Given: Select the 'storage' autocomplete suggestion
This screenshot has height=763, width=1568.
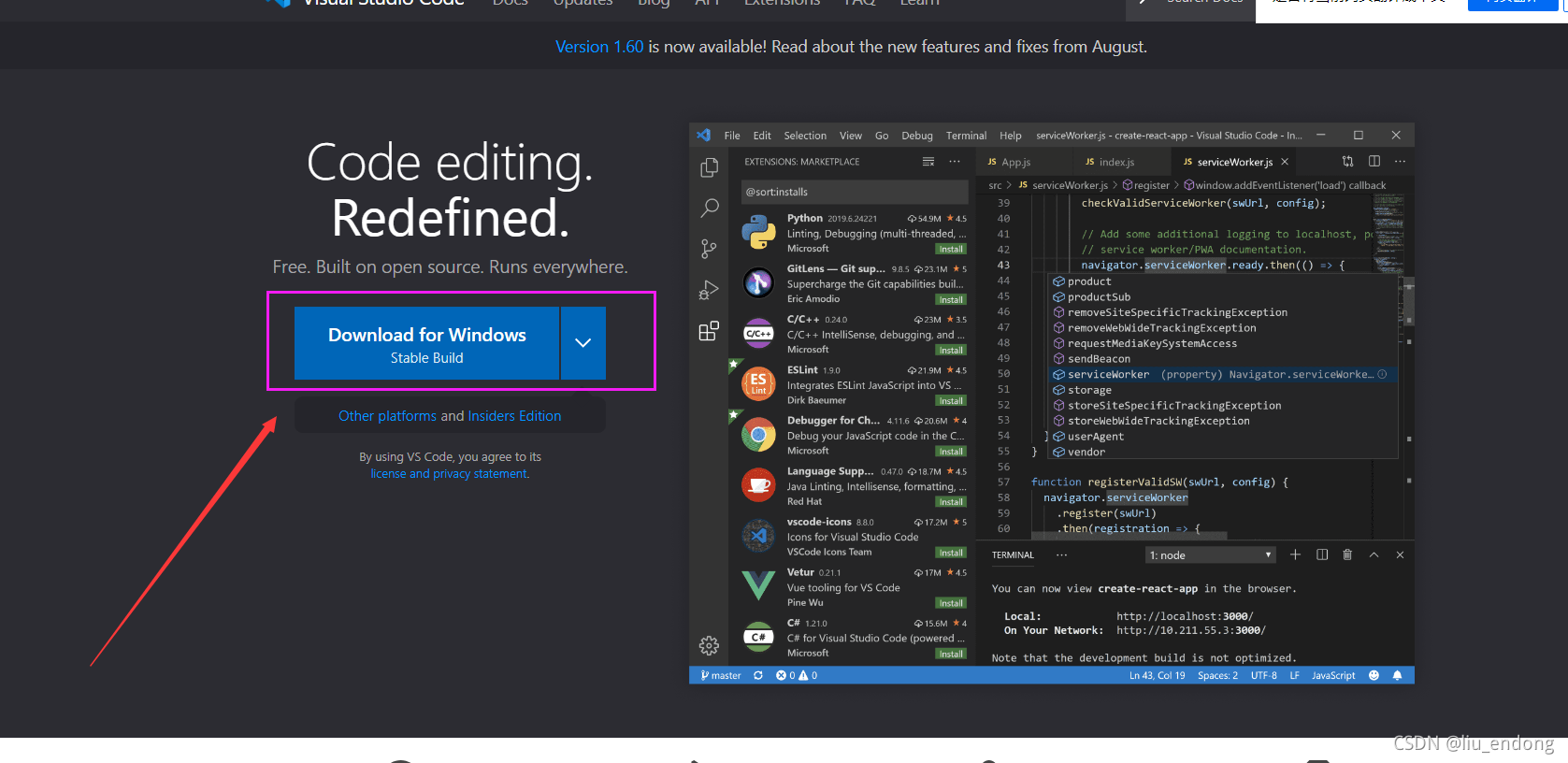Looking at the screenshot, I should click(1221, 390).
